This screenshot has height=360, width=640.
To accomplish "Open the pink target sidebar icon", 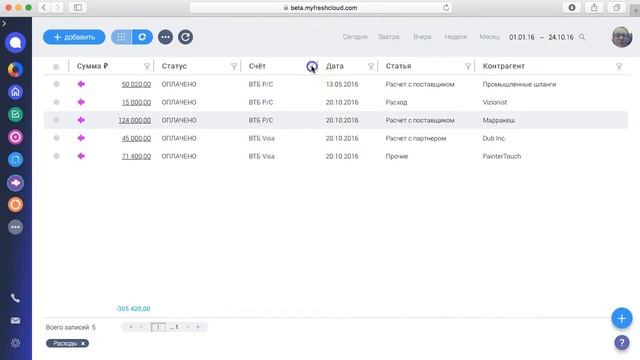I will [16, 137].
